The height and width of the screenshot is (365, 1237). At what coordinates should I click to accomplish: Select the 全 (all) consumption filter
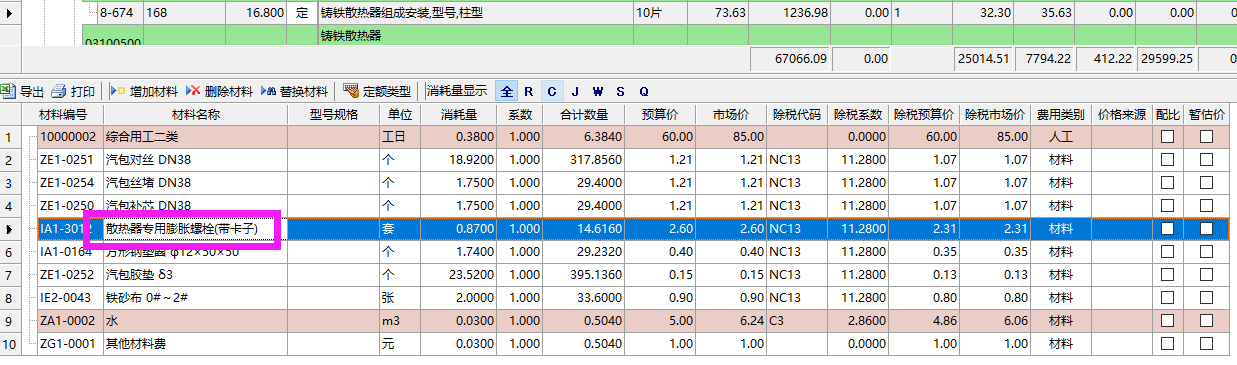pyautogui.click(x=507, y=91)
